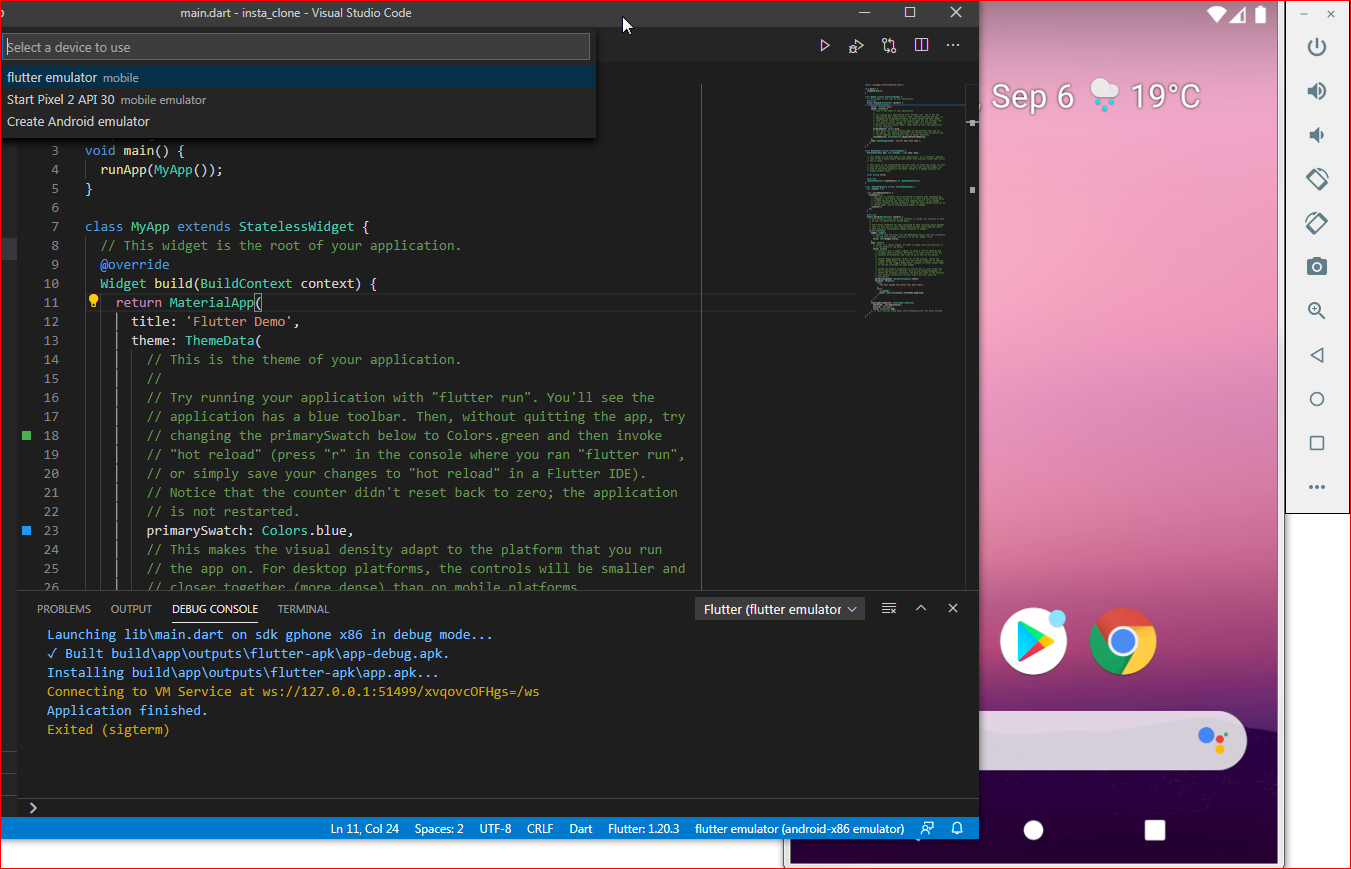Screen dimensions: 1351x869
Task: Change language mode via 'Dart'
Action: pyautogui.click(x=581, y=829)
